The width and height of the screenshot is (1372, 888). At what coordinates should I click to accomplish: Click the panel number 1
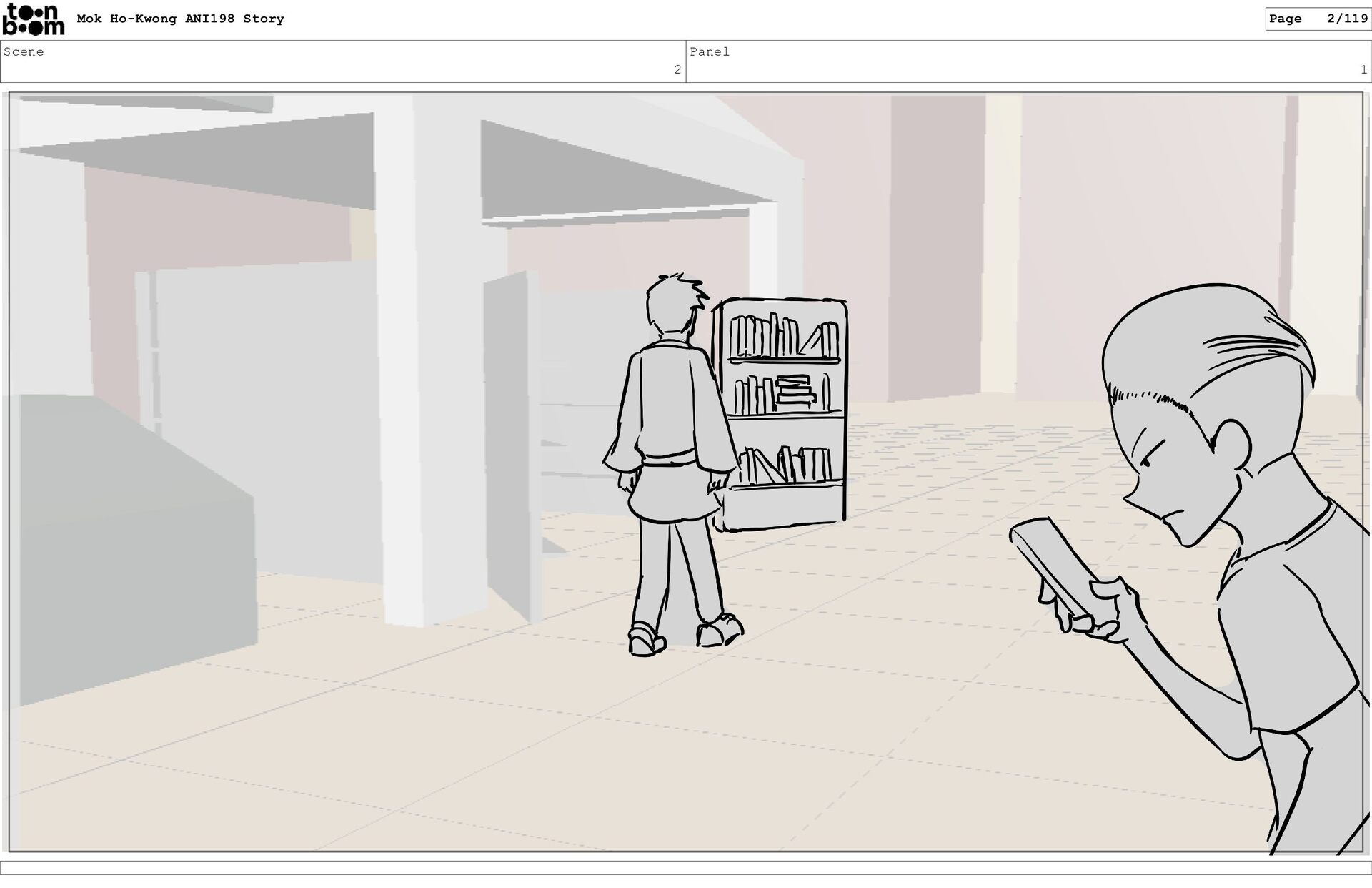(1363, 69)
